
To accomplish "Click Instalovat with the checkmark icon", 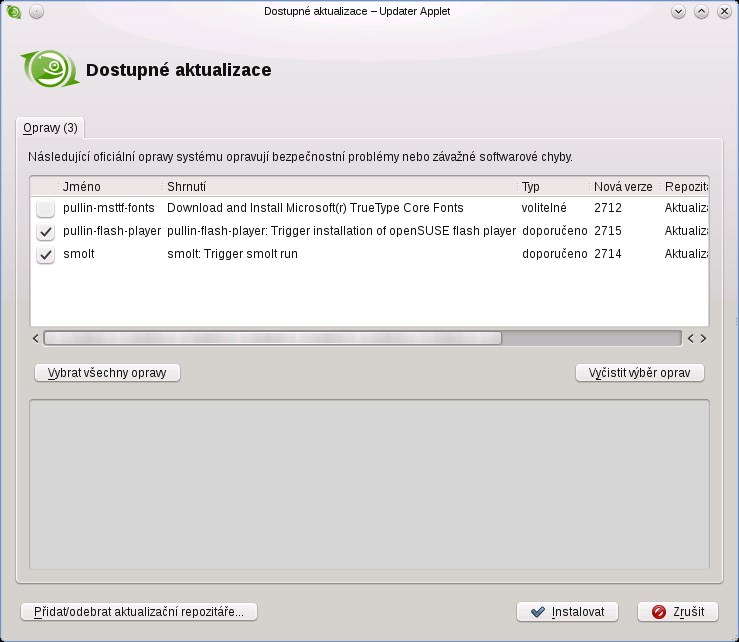I will click(x=567, y=611).
